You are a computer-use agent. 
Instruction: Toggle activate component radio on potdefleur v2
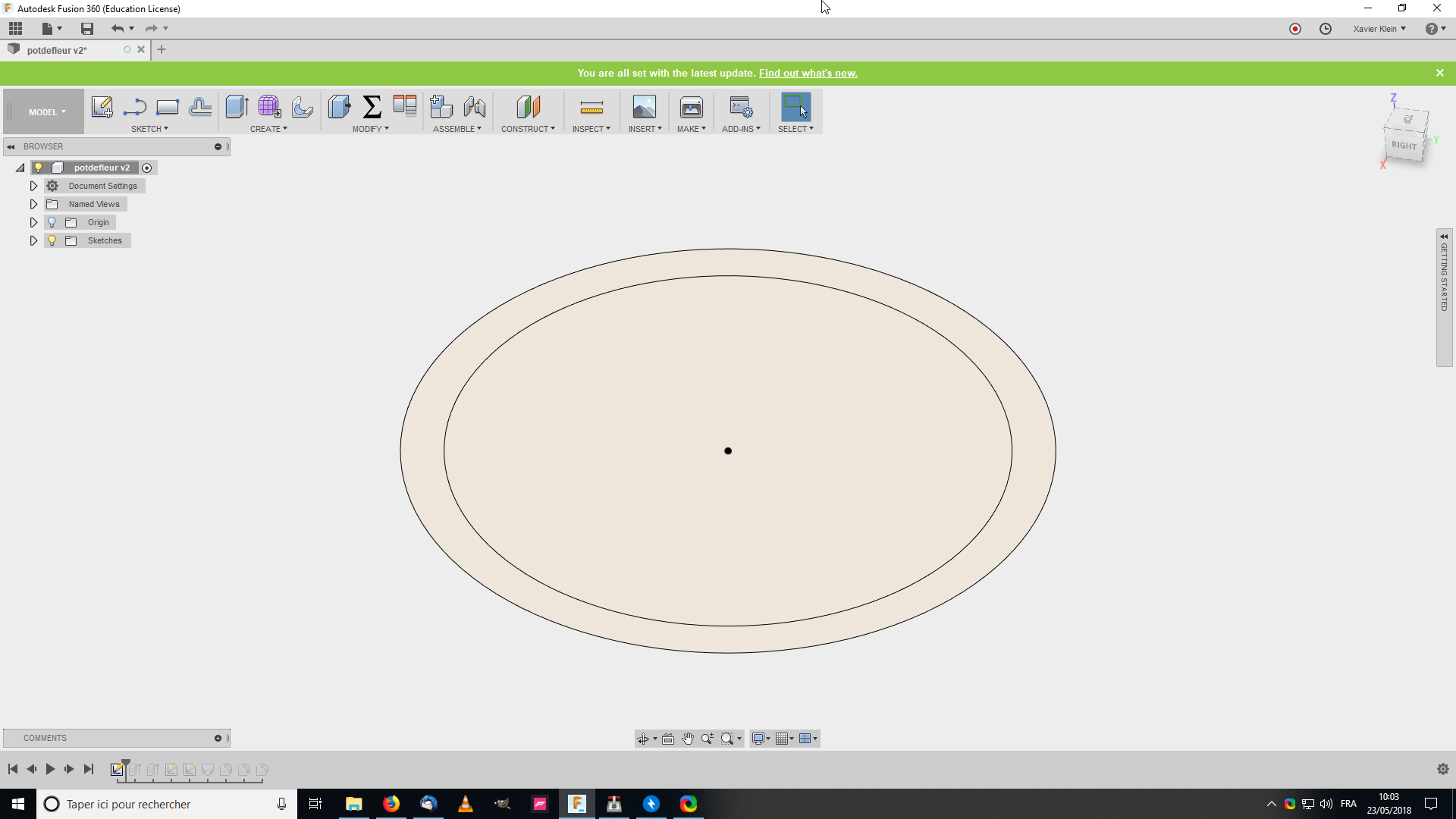click(147, 168)
